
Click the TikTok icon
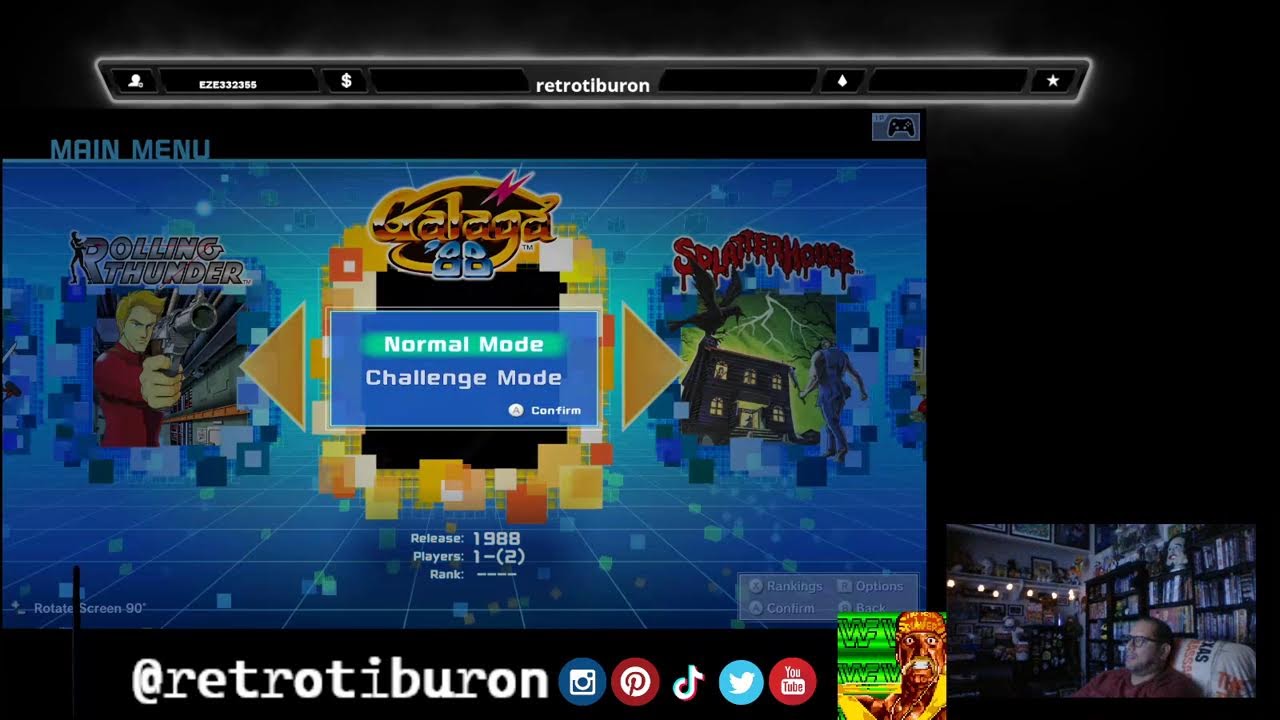pyautogui.click(x=688, y=683)
